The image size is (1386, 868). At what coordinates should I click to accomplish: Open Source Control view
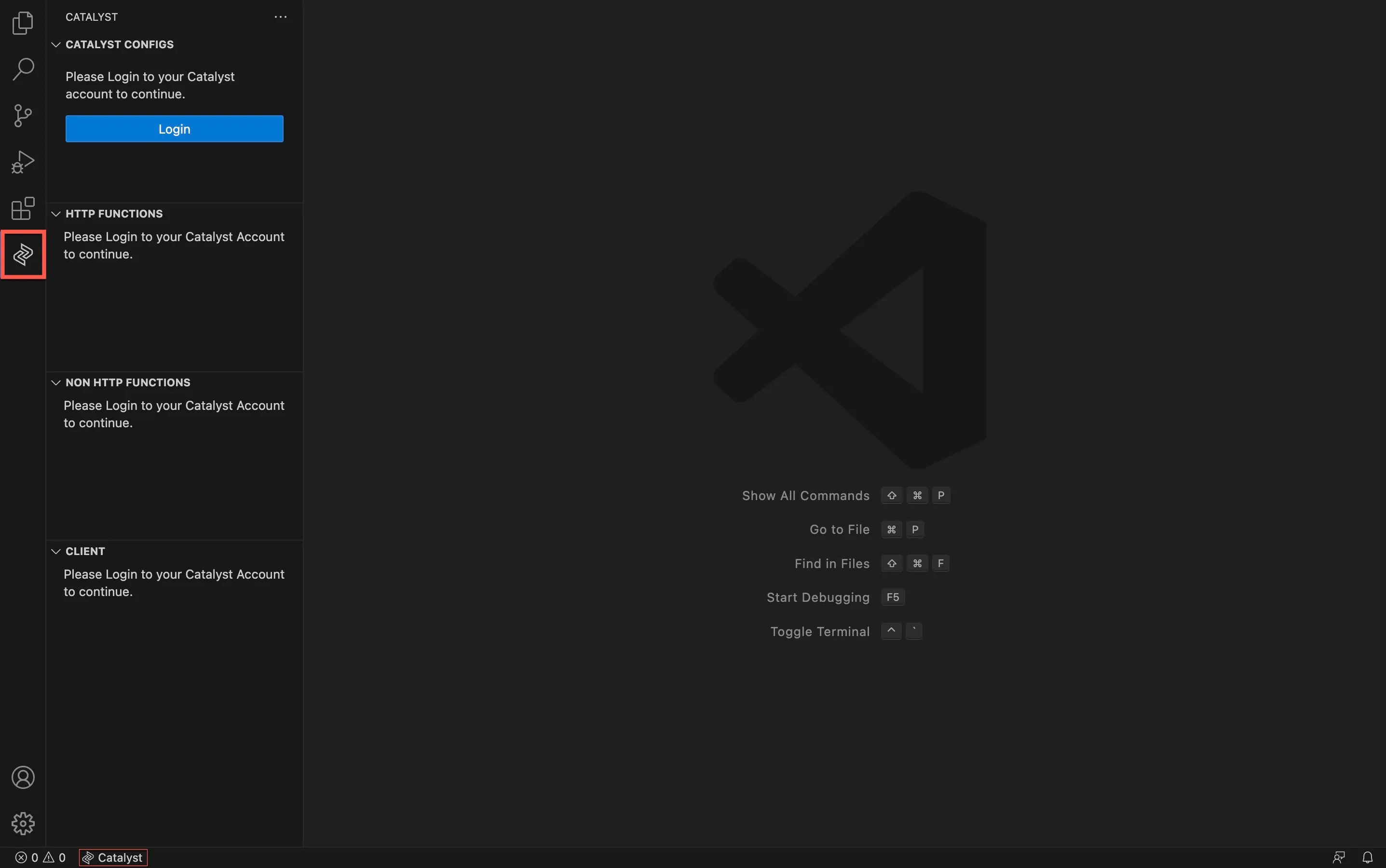[x=23, y=115]
